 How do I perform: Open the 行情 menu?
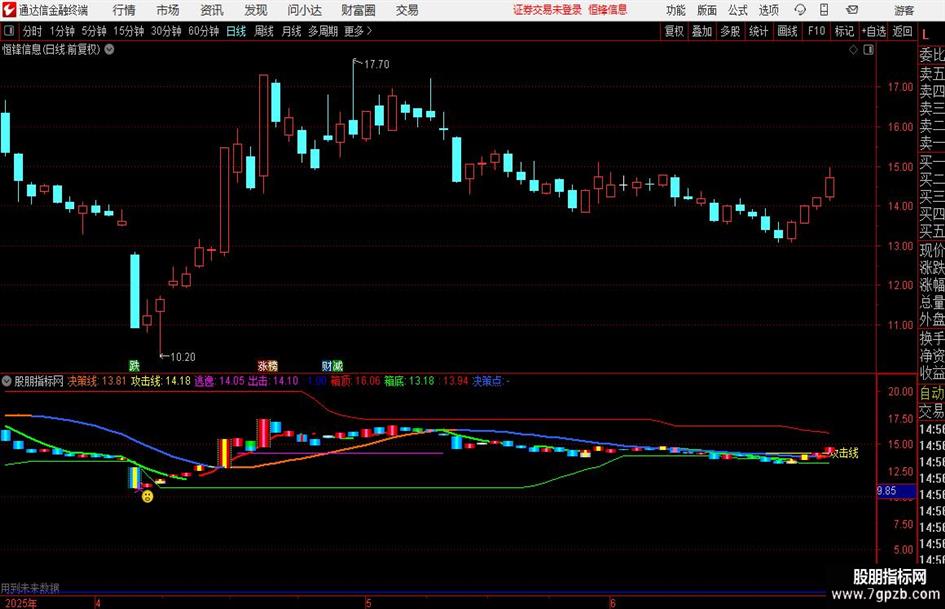[x=124, y=10]
